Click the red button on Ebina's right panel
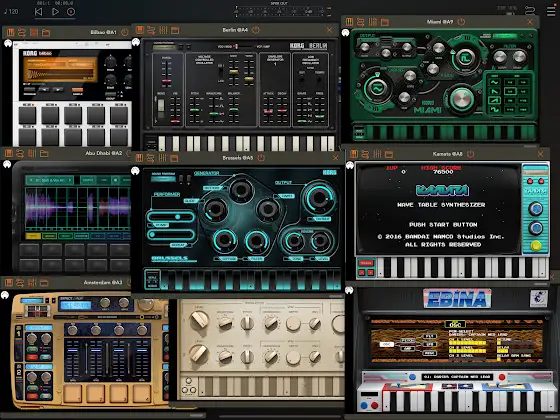The width and height of the screenshot is (560, 420). click(x=501, y=377)
